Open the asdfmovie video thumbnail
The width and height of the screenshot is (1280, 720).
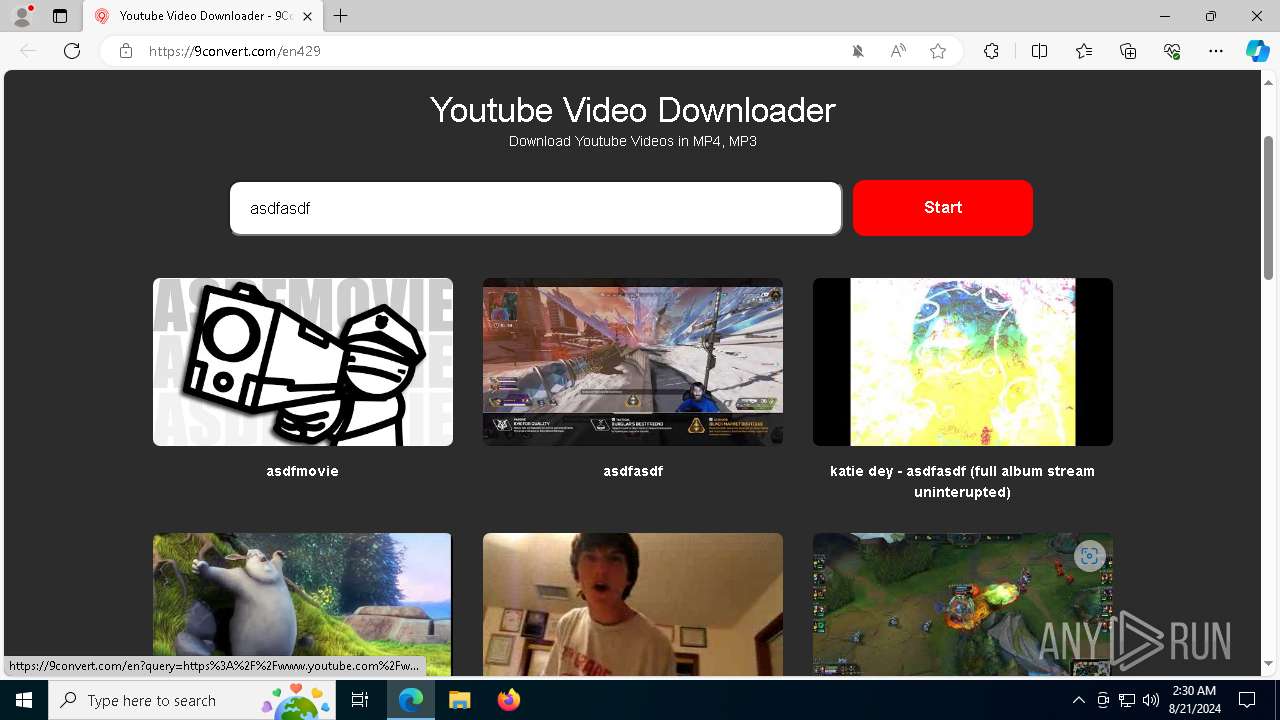pyautogui.click(x=303, y=362)
